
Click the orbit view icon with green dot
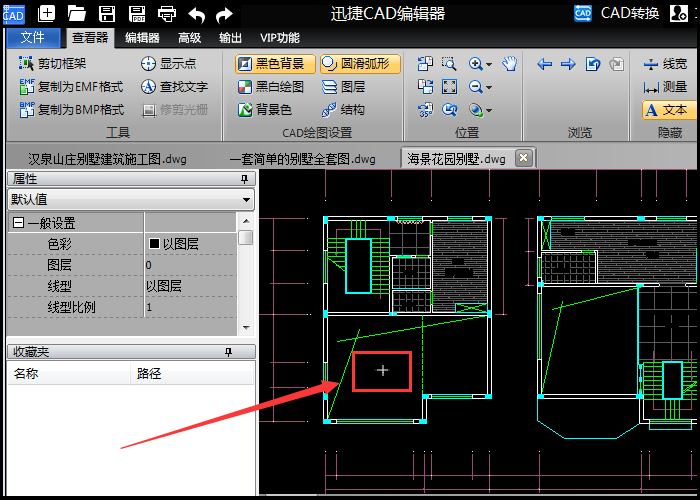pos(475,110)
